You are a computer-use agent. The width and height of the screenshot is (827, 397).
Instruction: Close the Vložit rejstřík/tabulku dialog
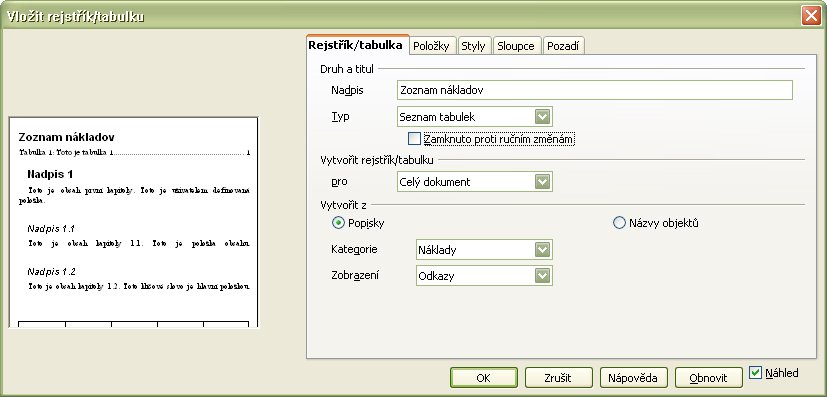pos(811,16)
